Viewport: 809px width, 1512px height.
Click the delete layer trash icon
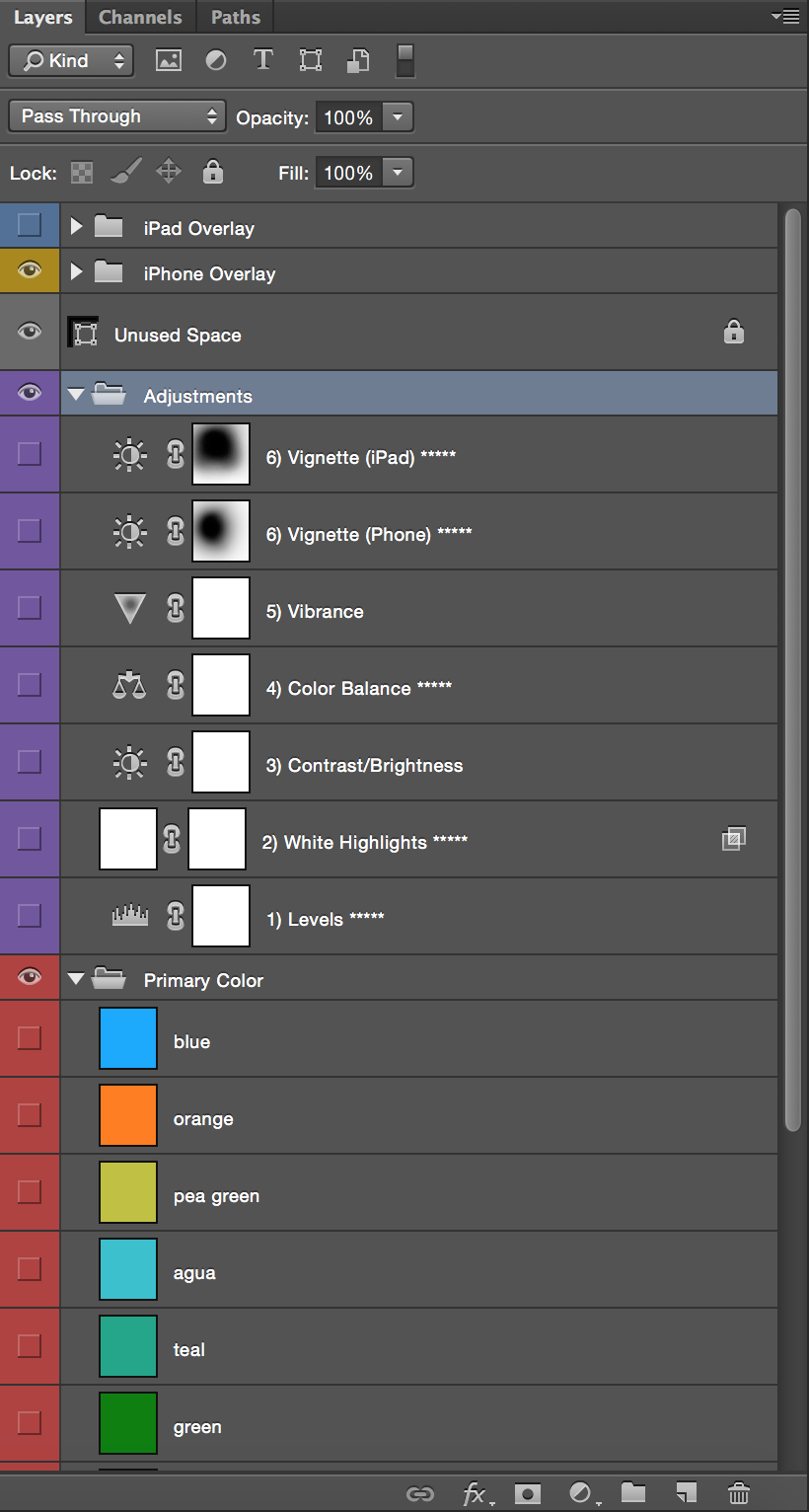tap(738, 1492)
